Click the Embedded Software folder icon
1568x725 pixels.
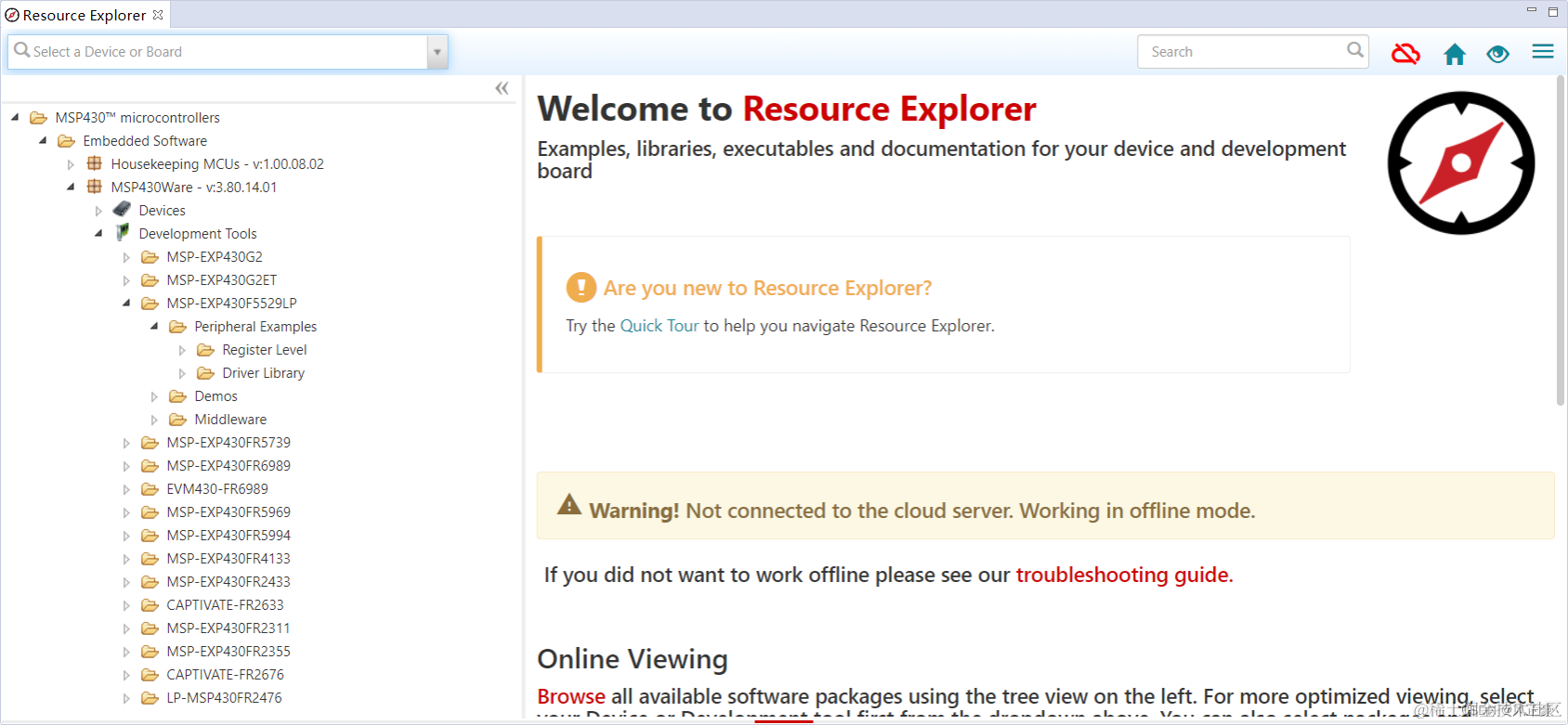[66, 141]
